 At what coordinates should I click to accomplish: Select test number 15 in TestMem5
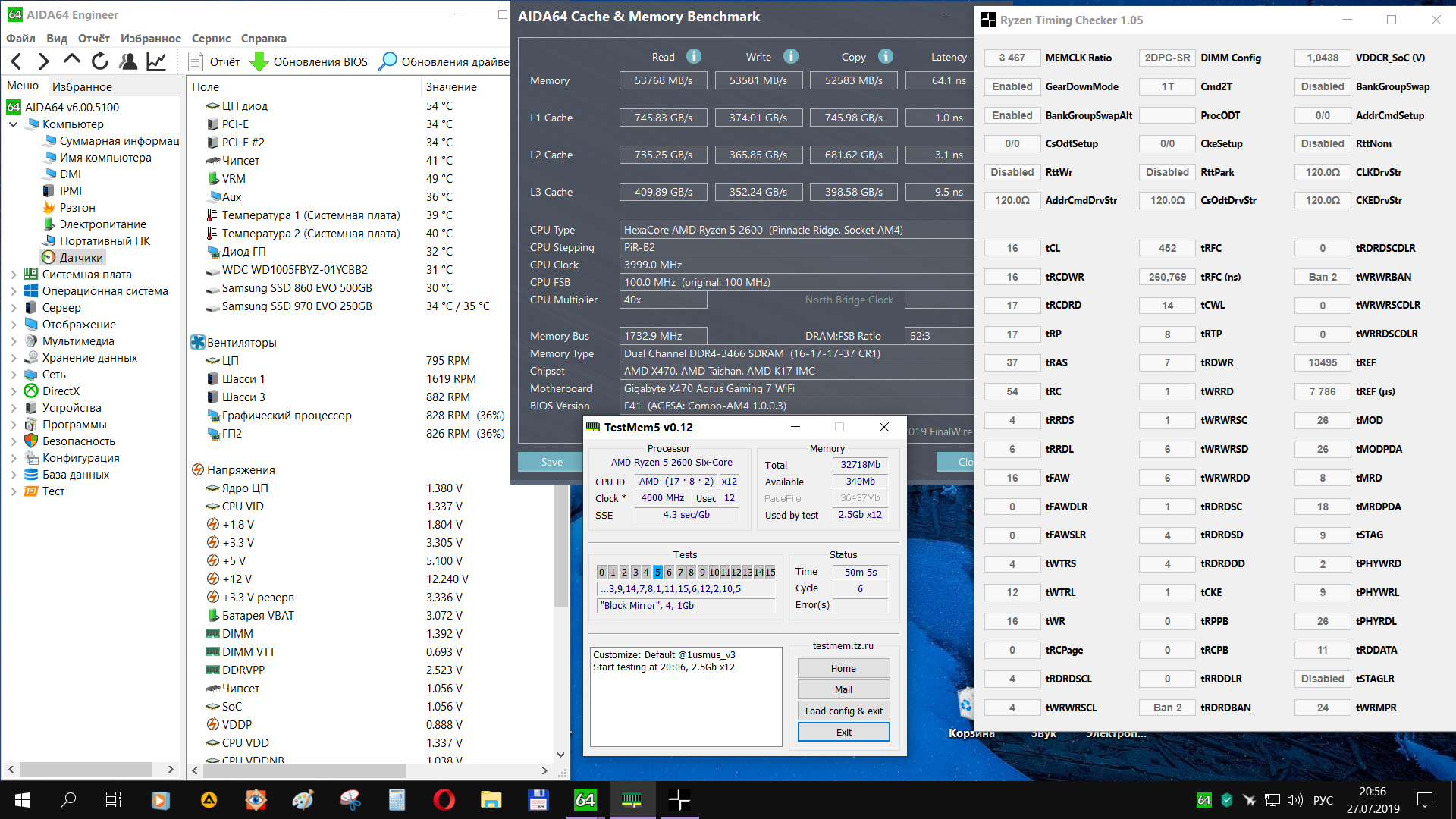coord(770,573)
